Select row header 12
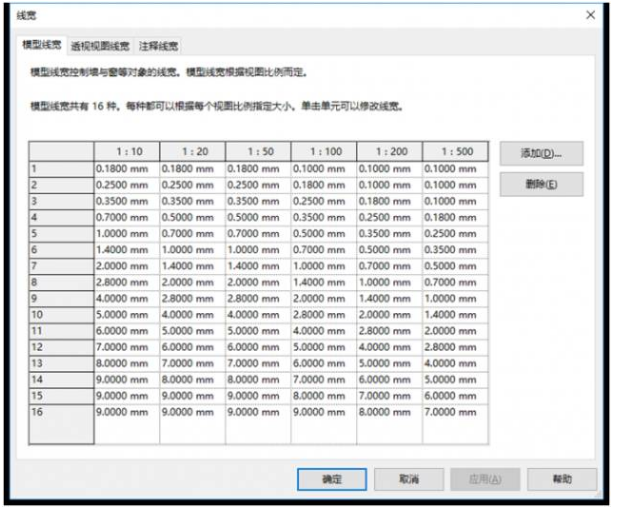This screenshot has width=617, height=509. (61, 347)
